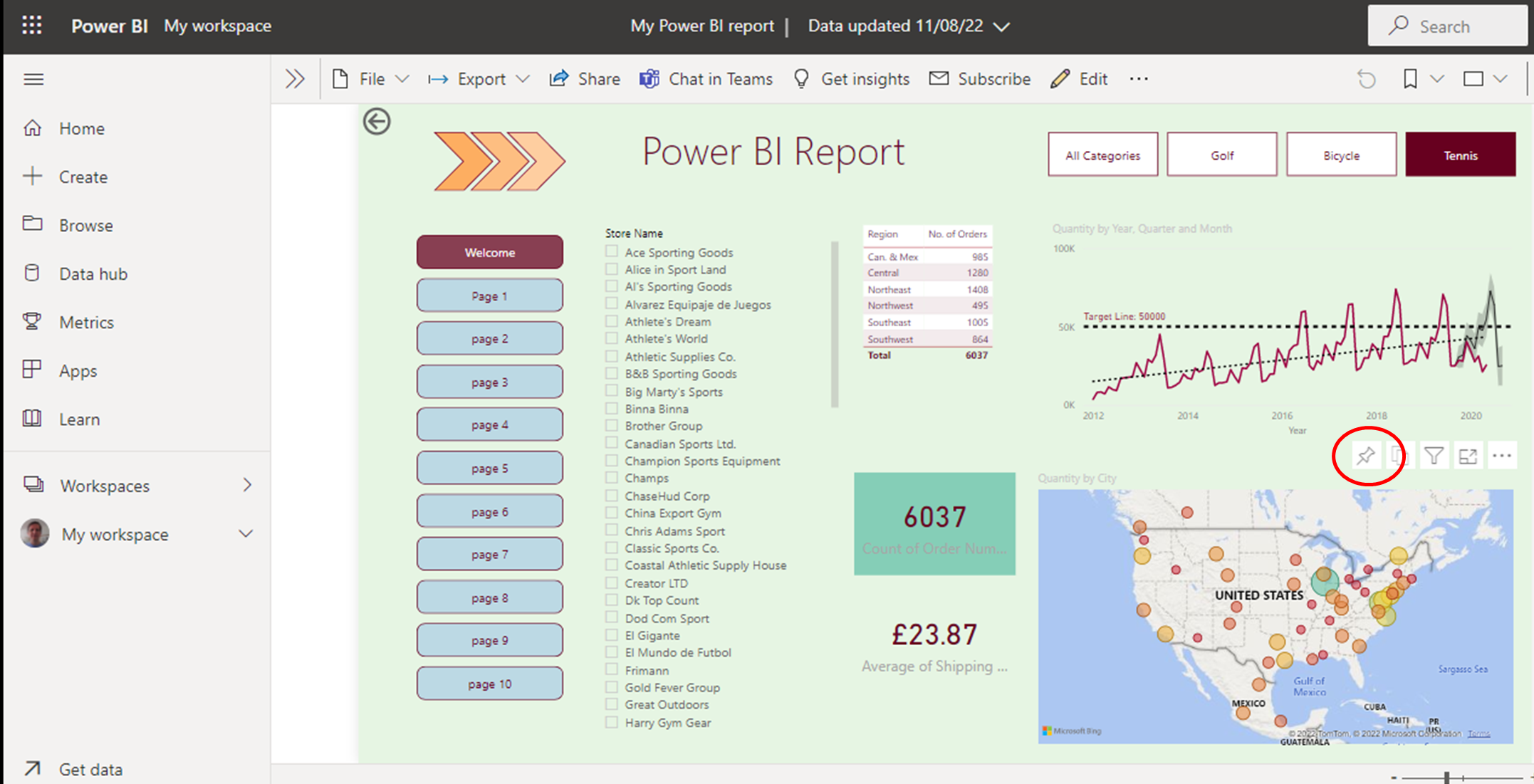1534x784 pixels.
Task: Click the bookmark icon
Action: pos(1410,78)
